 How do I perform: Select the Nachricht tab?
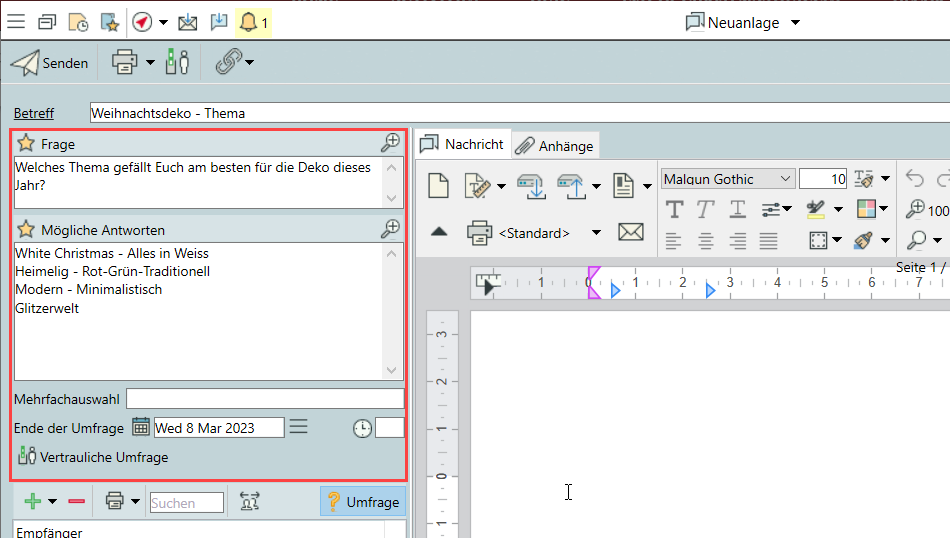463,144
